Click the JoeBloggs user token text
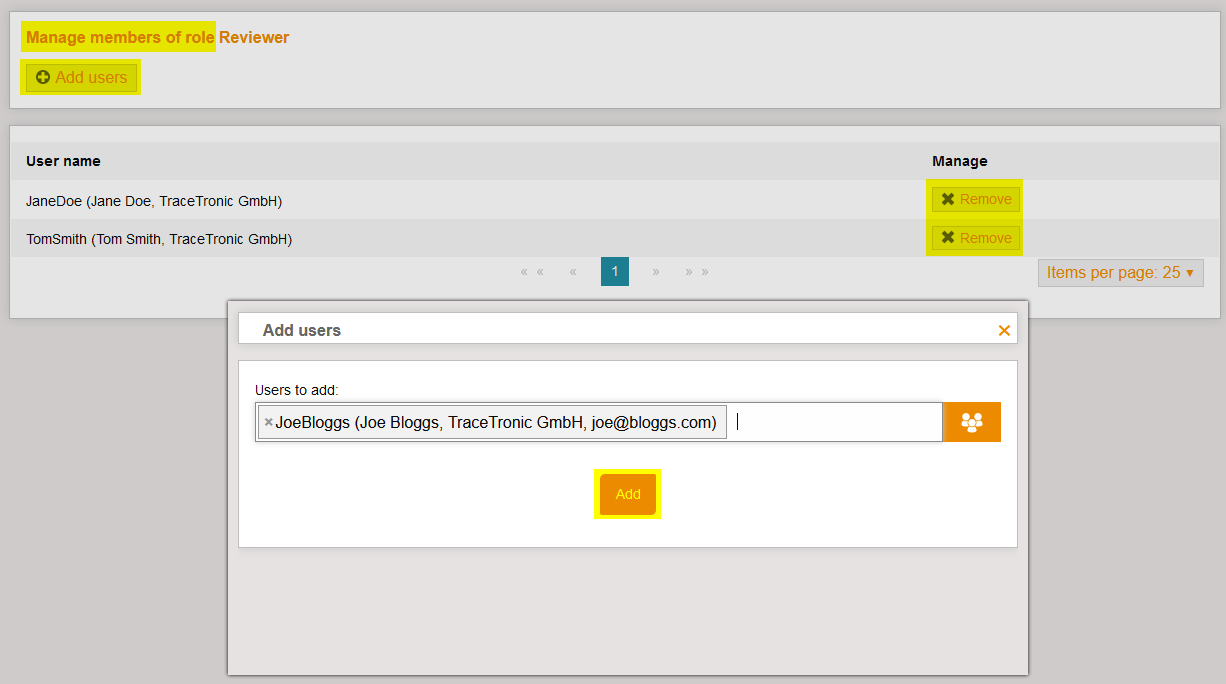The width and height of the screenshot is (1226, 684). click(496, 423)
